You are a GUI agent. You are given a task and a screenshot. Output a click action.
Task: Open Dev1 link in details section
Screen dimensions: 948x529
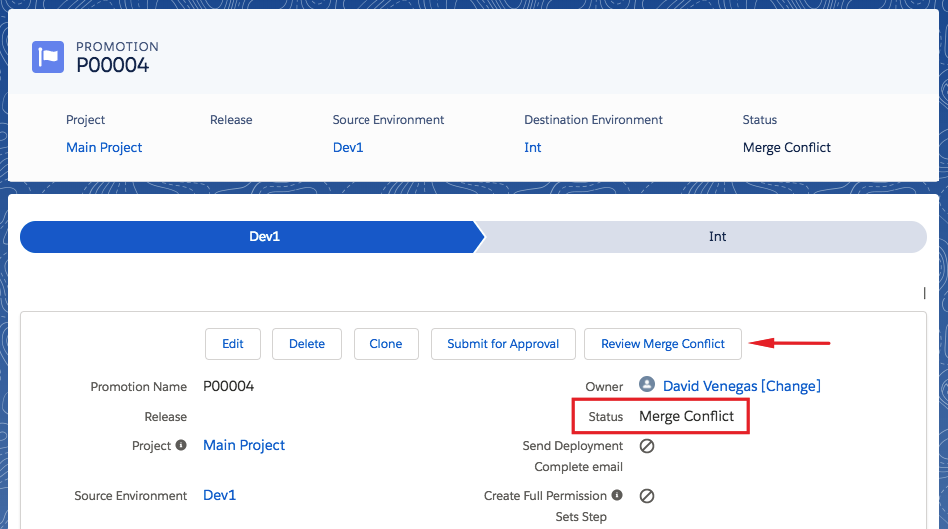219,495
